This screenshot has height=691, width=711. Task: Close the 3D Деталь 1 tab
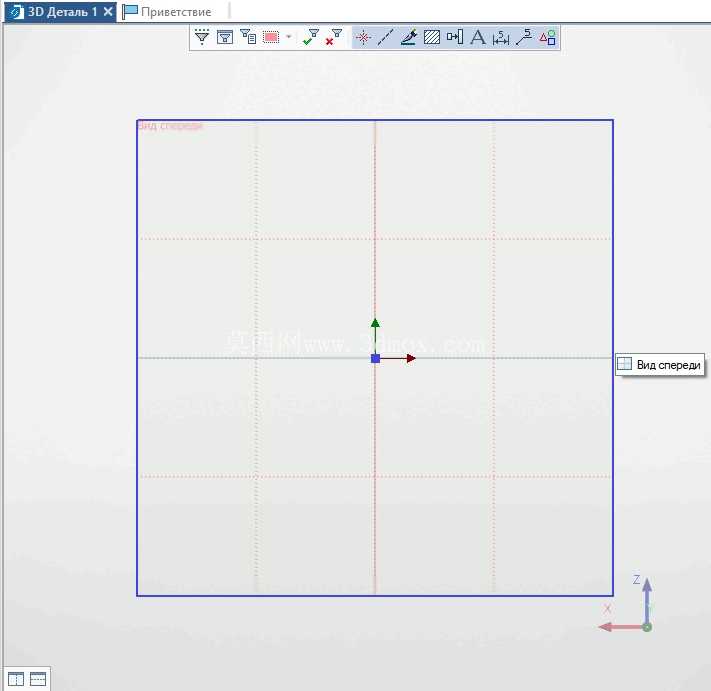pyautogui.click(x=108, y=12)
